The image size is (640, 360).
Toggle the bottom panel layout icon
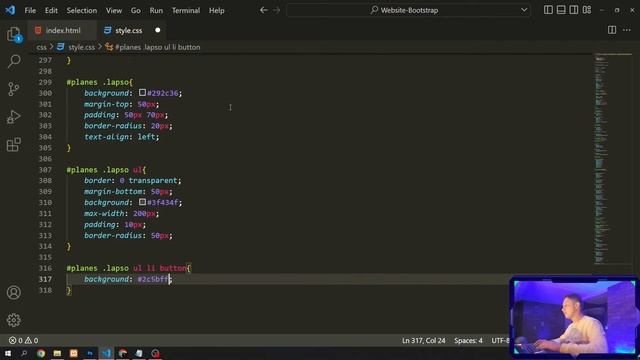(561, 10)
